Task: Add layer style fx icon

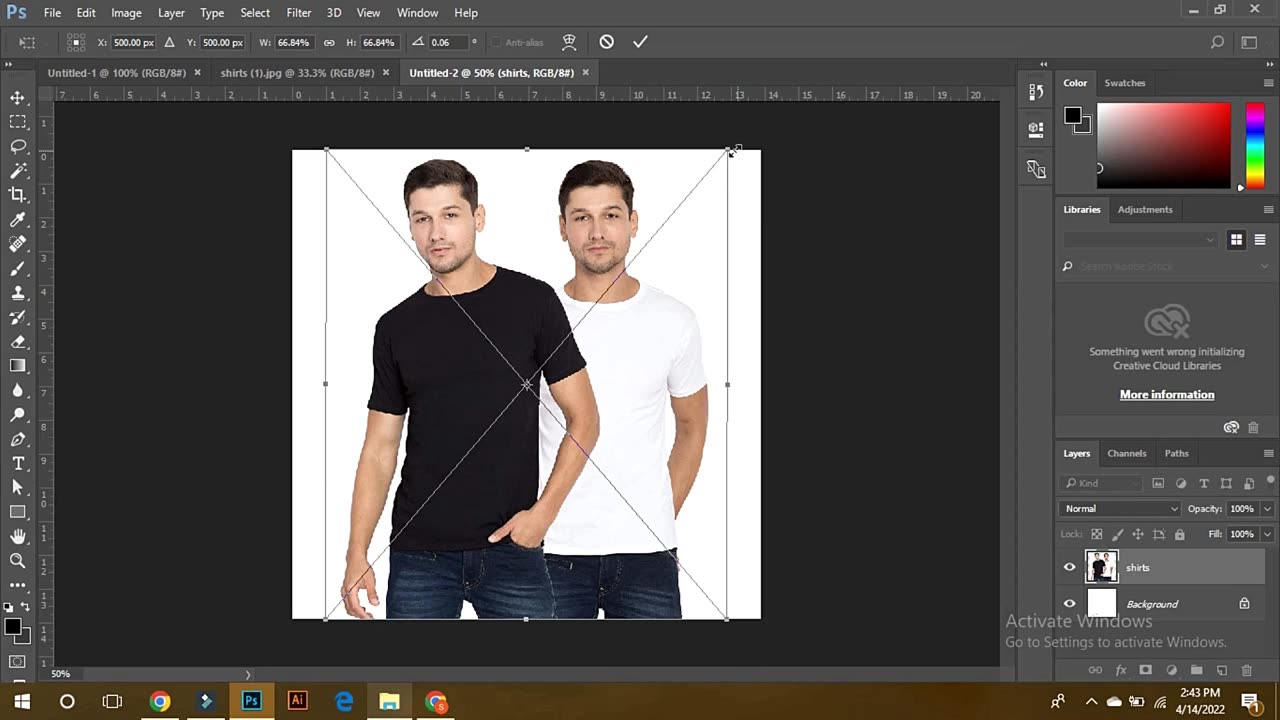Action: pos(1121,670)
